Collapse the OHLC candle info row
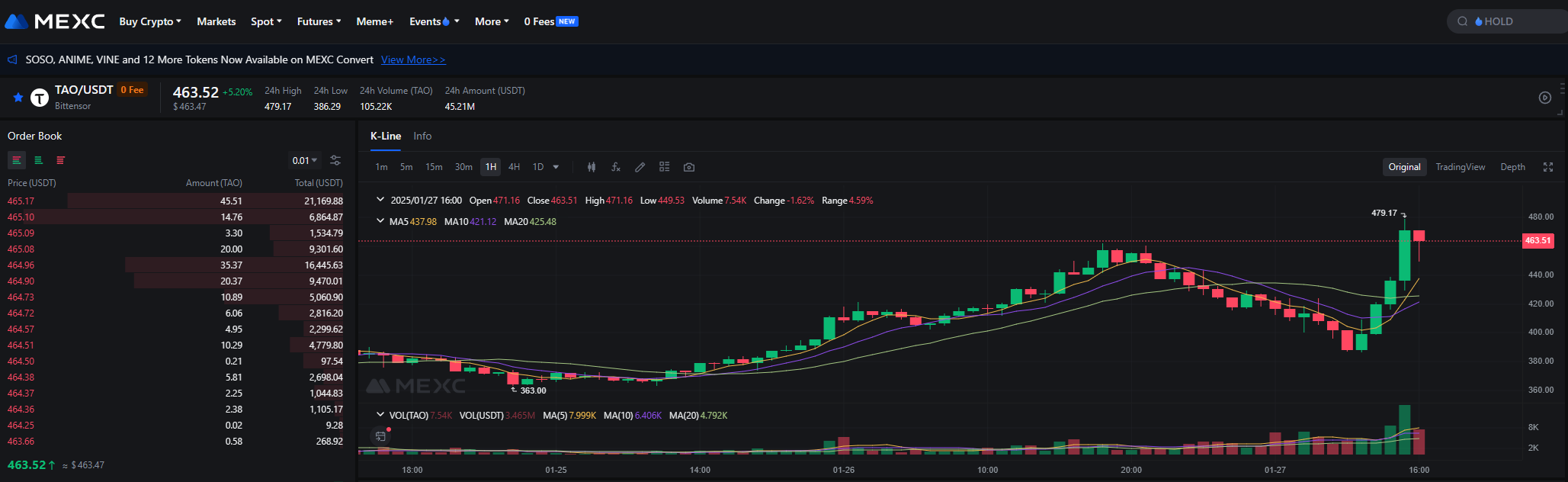1568x482 pixels. click(x=380, y=200)
